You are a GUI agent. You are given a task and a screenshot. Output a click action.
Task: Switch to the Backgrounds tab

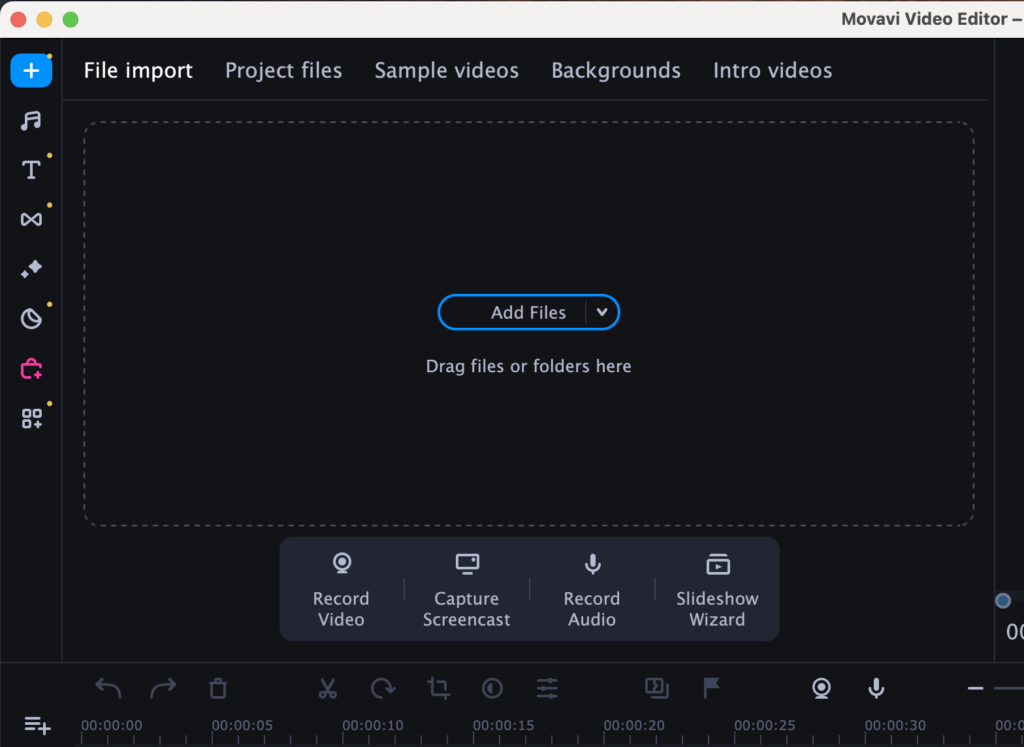[x=615, y=71]
